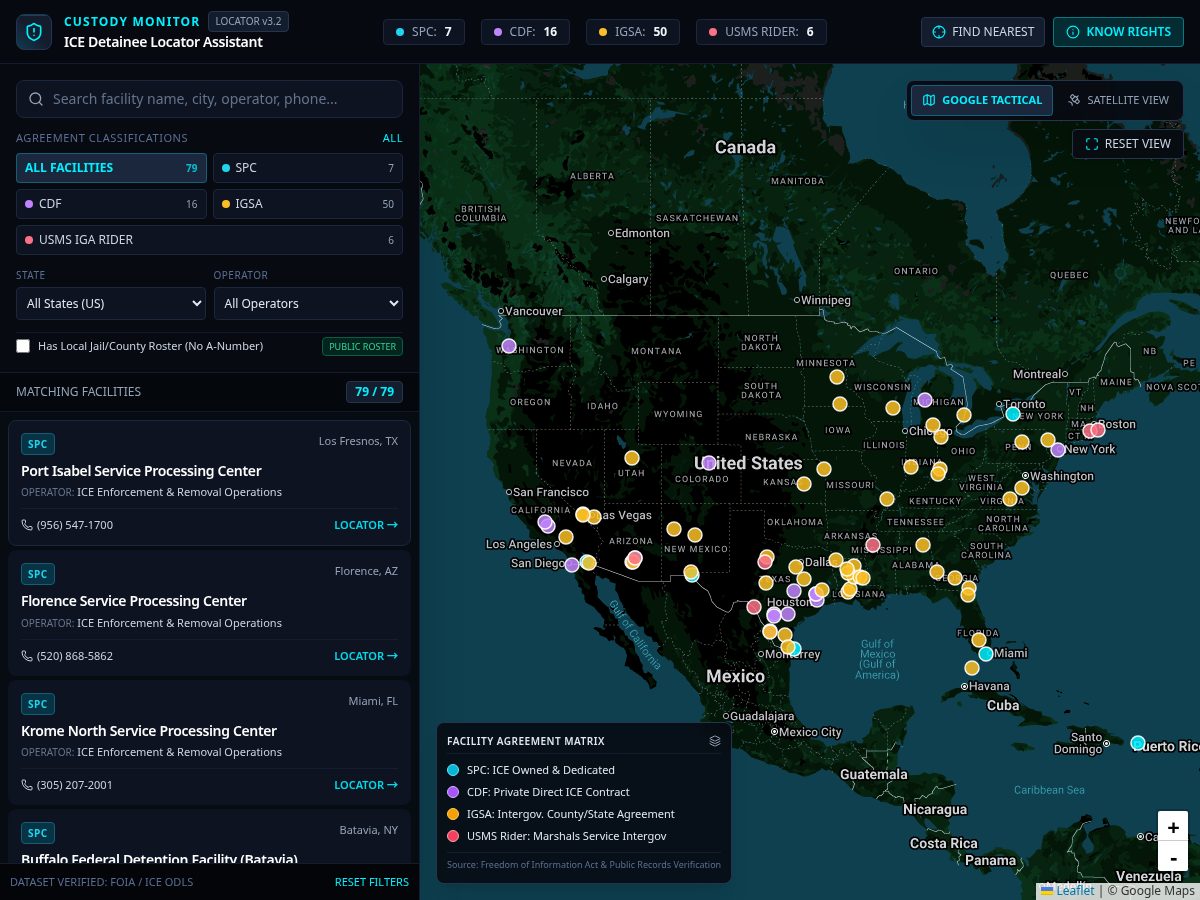Click the 79 / 79 matching count

(x=374, y=392)
